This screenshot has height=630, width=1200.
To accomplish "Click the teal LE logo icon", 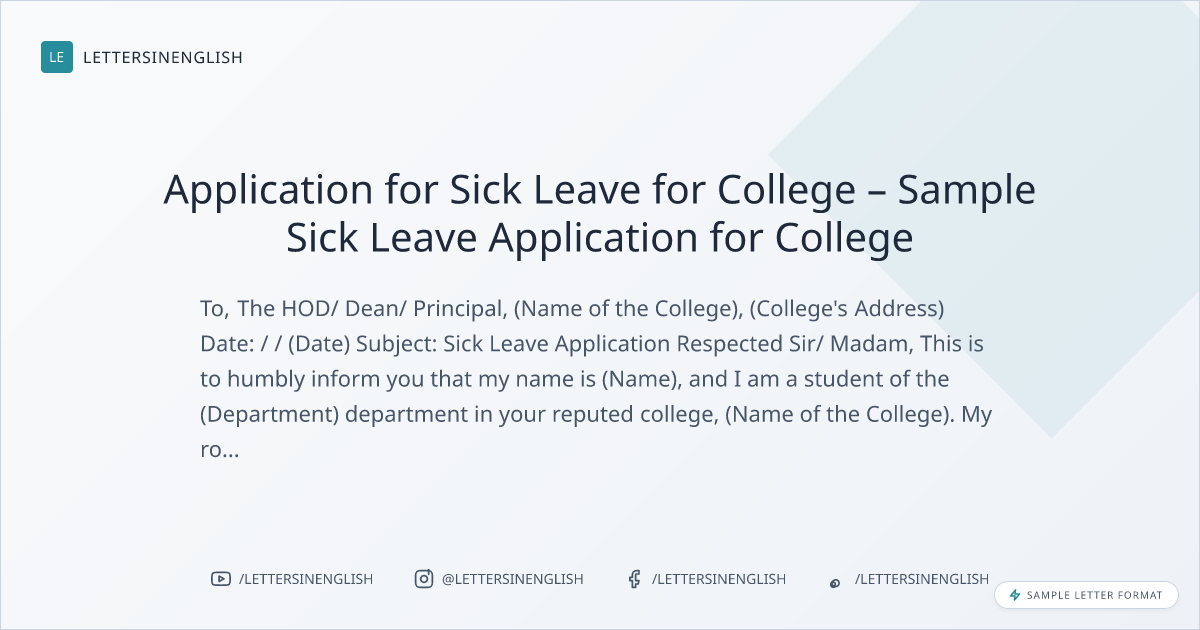I will [57, 57].
